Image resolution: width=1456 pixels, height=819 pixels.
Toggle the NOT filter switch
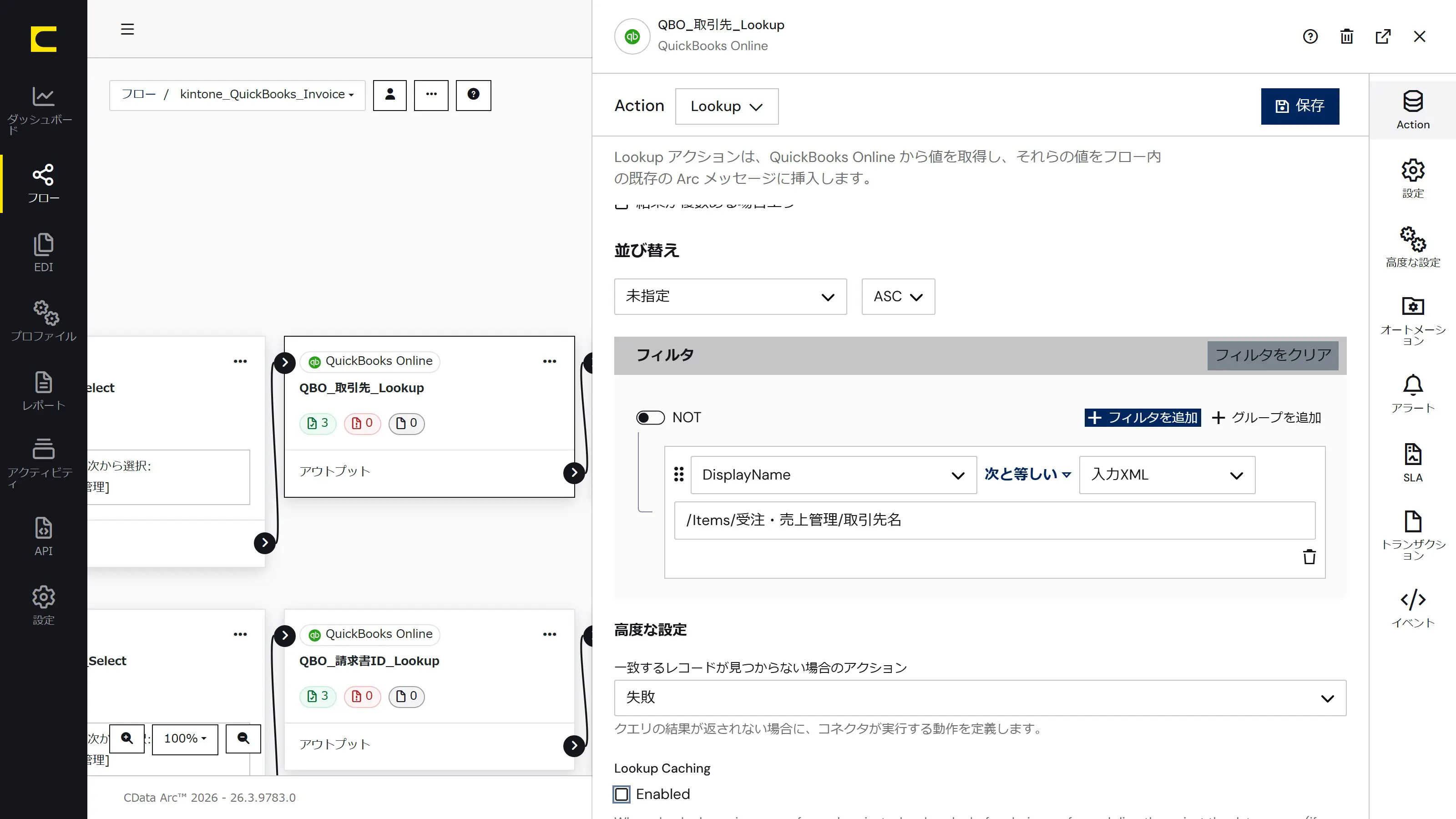pyautogui.click(x=650, y=418)
